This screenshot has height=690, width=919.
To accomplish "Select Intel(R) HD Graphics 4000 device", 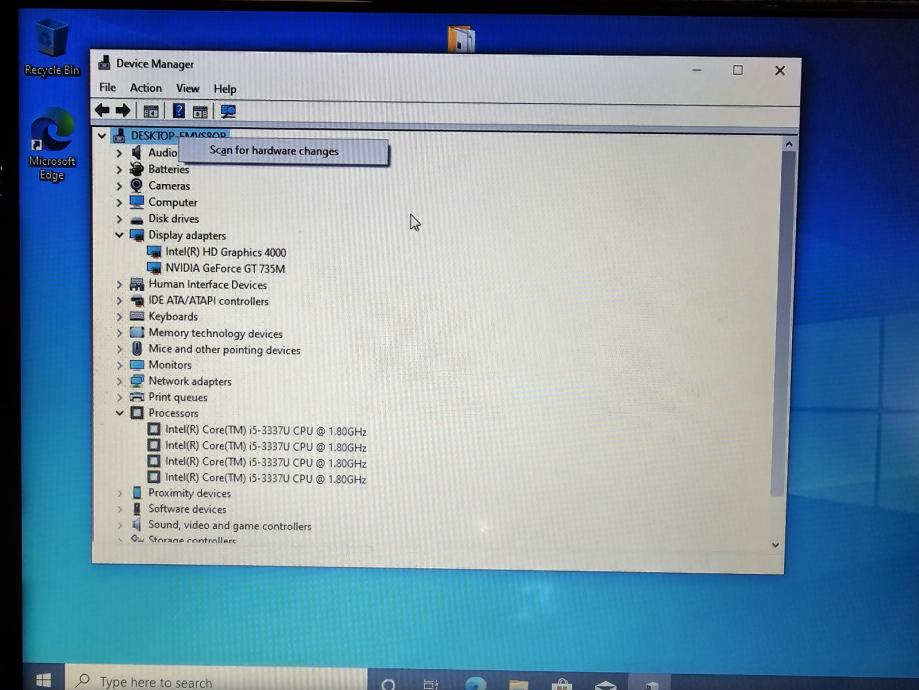I will (226, 252).
